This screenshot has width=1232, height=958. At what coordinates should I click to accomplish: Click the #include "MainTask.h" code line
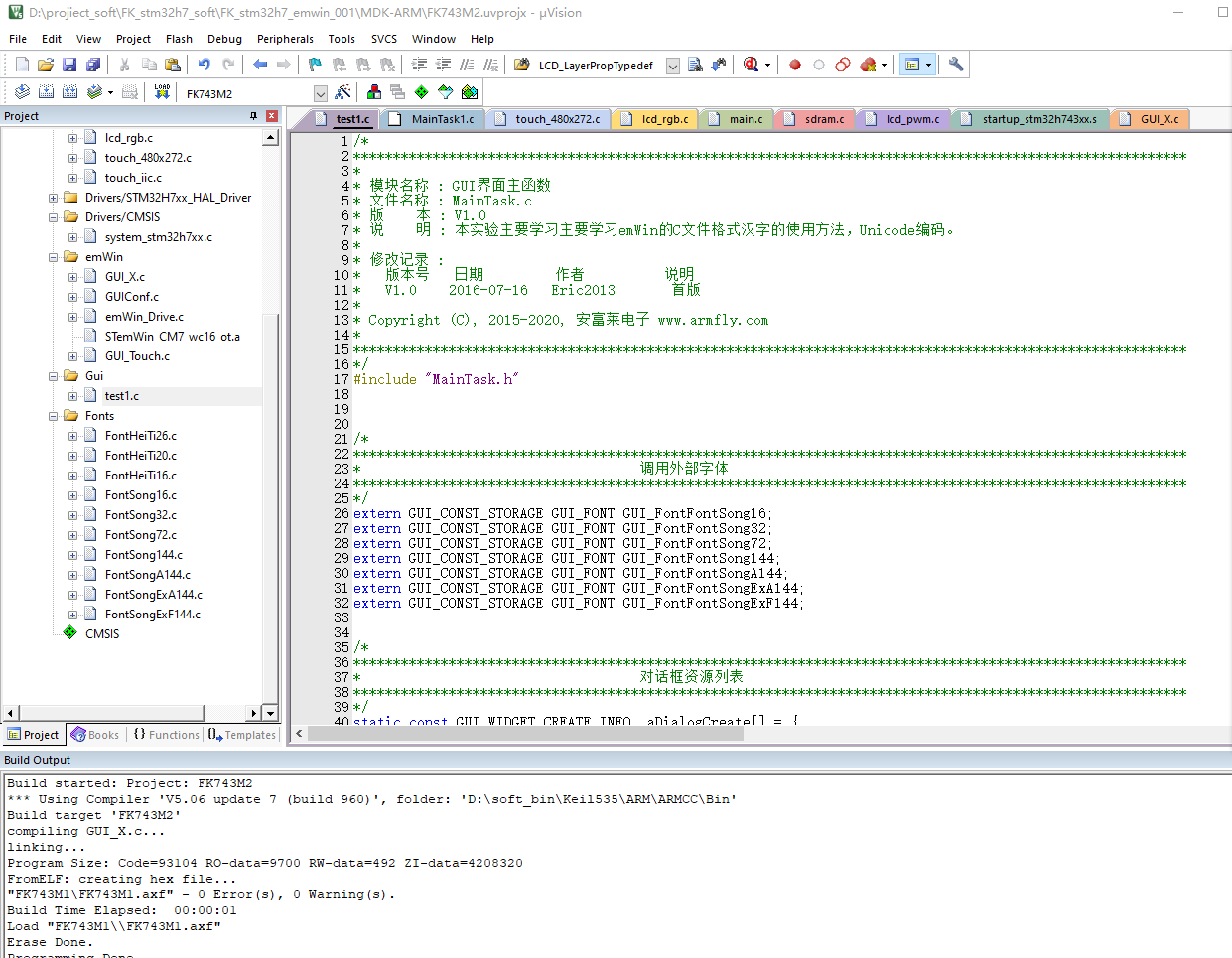pyautogui.click(x=436, y=379)
